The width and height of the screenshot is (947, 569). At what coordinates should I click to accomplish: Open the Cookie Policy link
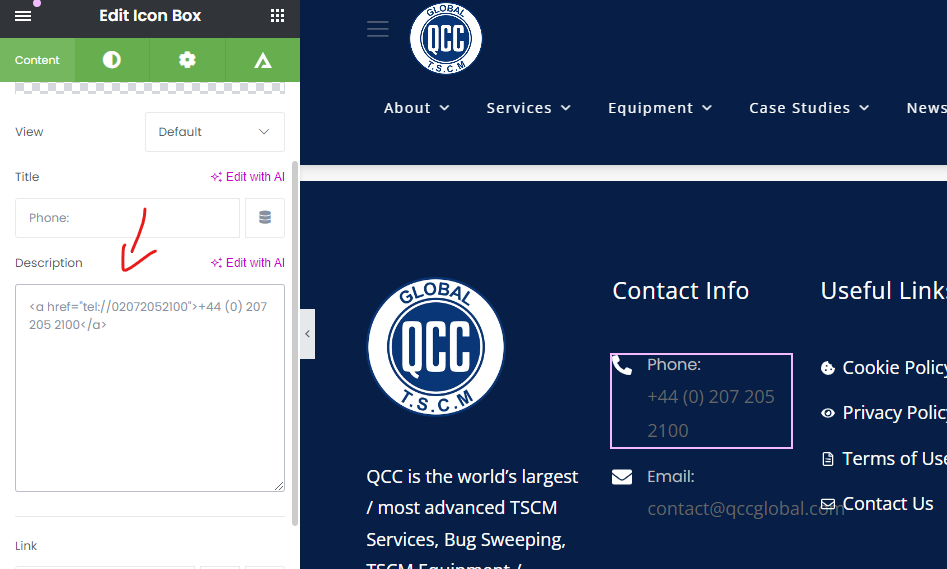[894, 367]
